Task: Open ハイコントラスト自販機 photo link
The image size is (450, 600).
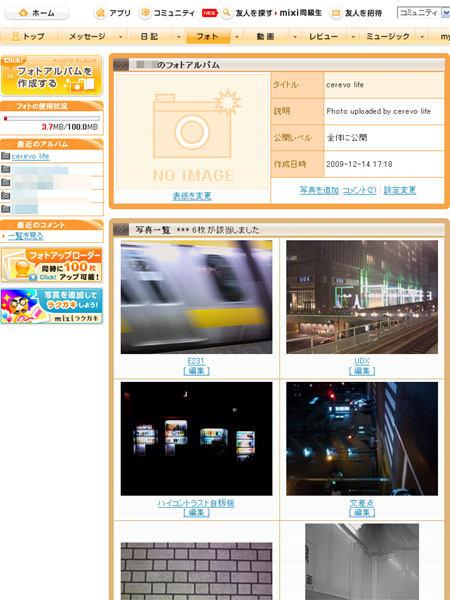Action: 196,503
